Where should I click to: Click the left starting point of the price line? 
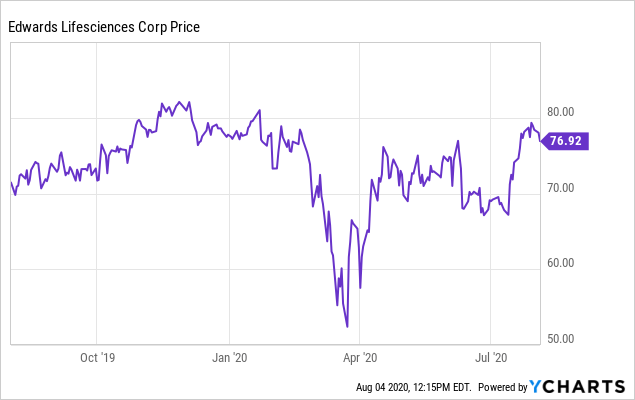pyautogui.click(x=11, y=182)
